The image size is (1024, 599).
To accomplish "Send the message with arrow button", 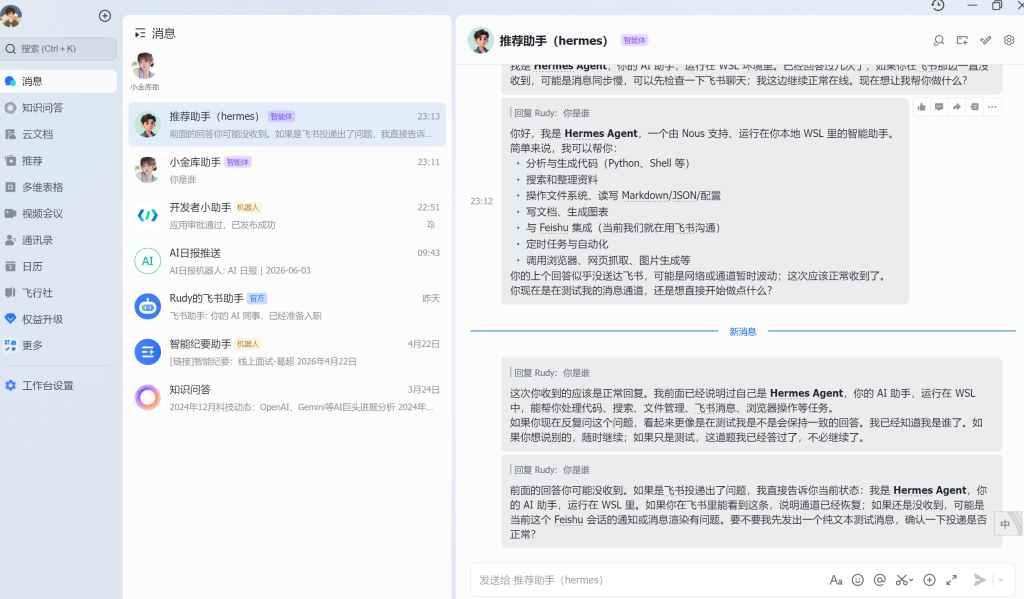I will (x=979, y=580).
